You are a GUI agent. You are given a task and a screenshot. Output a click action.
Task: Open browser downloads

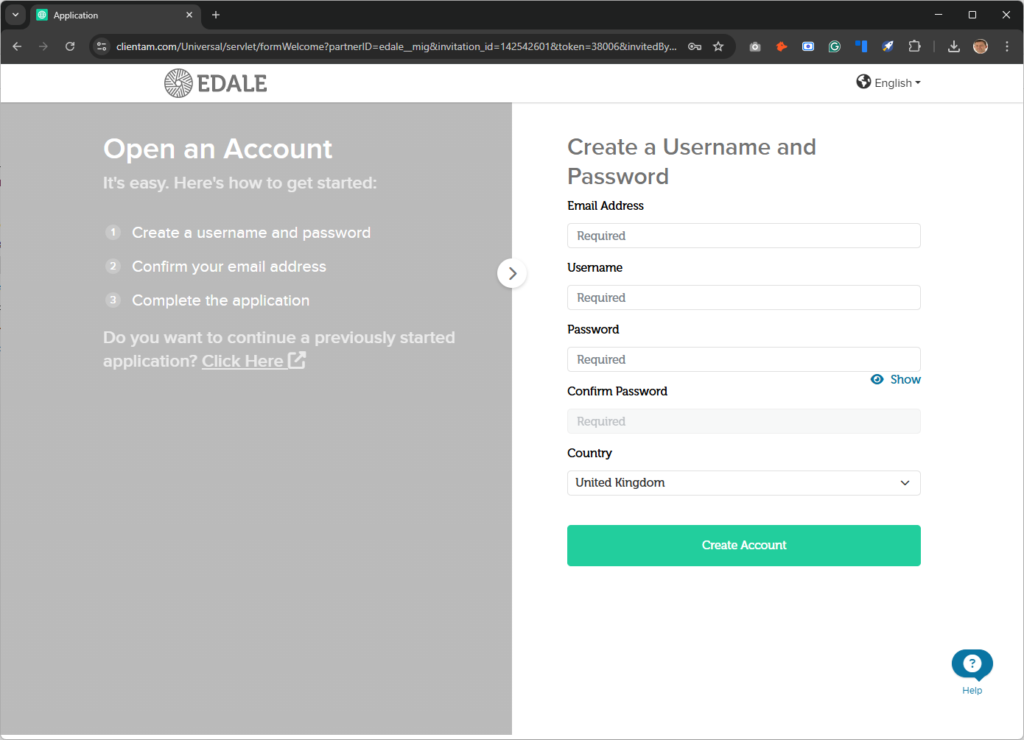coord(953,46)
